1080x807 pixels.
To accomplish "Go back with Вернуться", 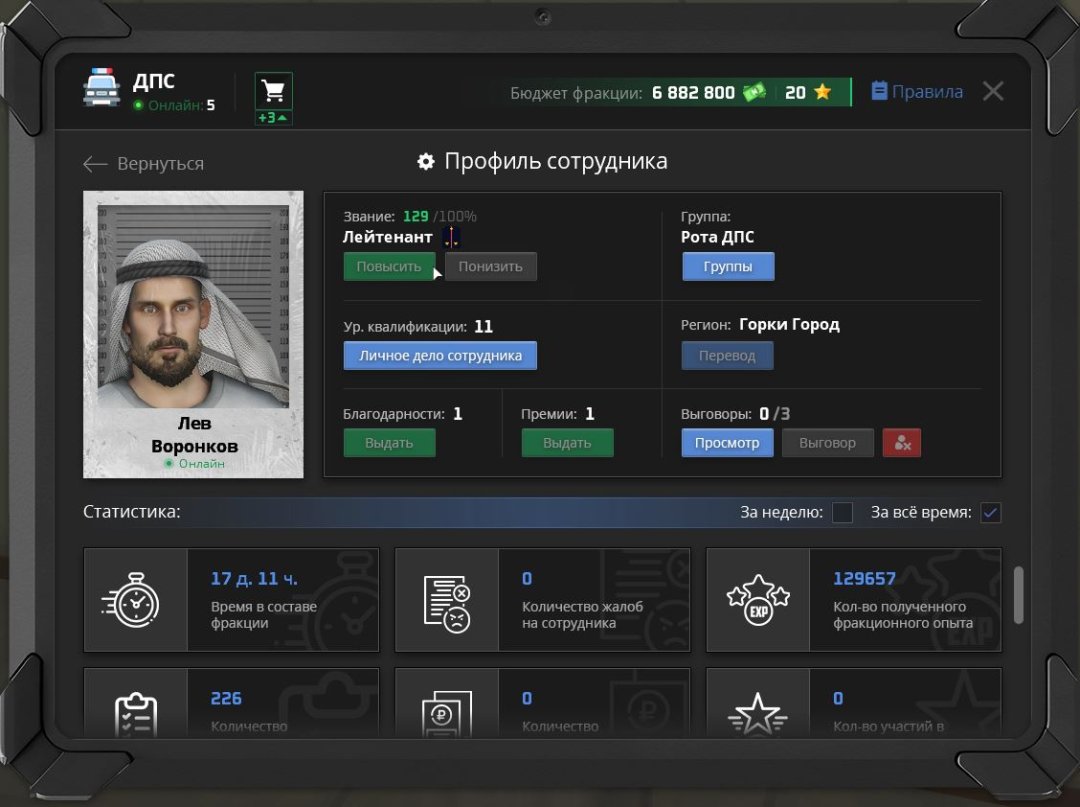I will [x=143, y=164].
